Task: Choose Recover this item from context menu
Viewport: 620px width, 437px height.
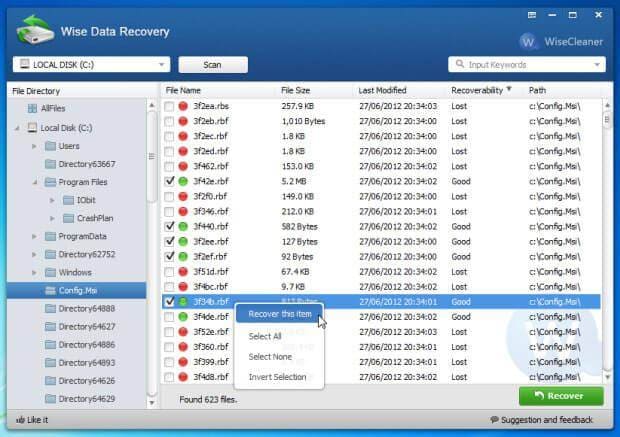Action: pos(280,314)
